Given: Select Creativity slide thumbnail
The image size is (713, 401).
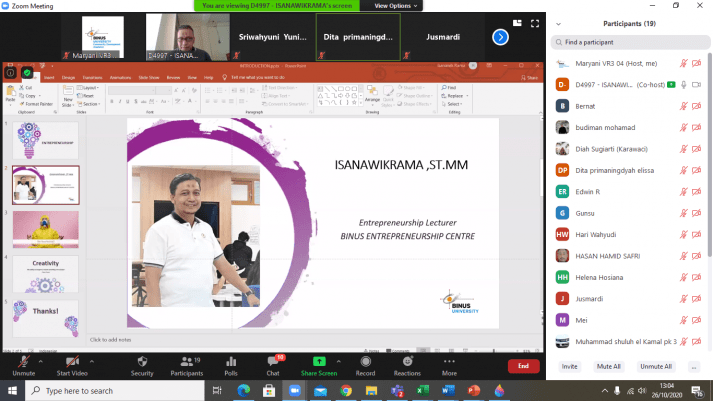Looking at the screenshot, I should [x=45, y=274].
